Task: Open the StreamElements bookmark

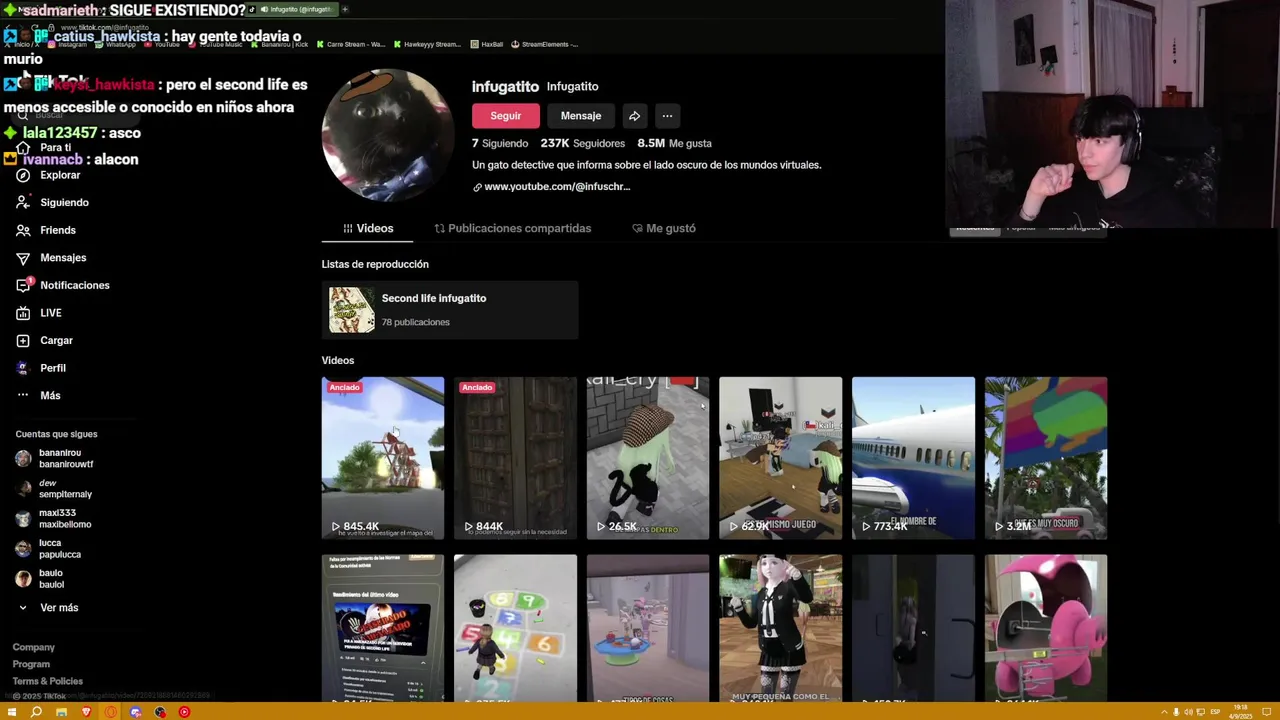Action: pos(545,44)
